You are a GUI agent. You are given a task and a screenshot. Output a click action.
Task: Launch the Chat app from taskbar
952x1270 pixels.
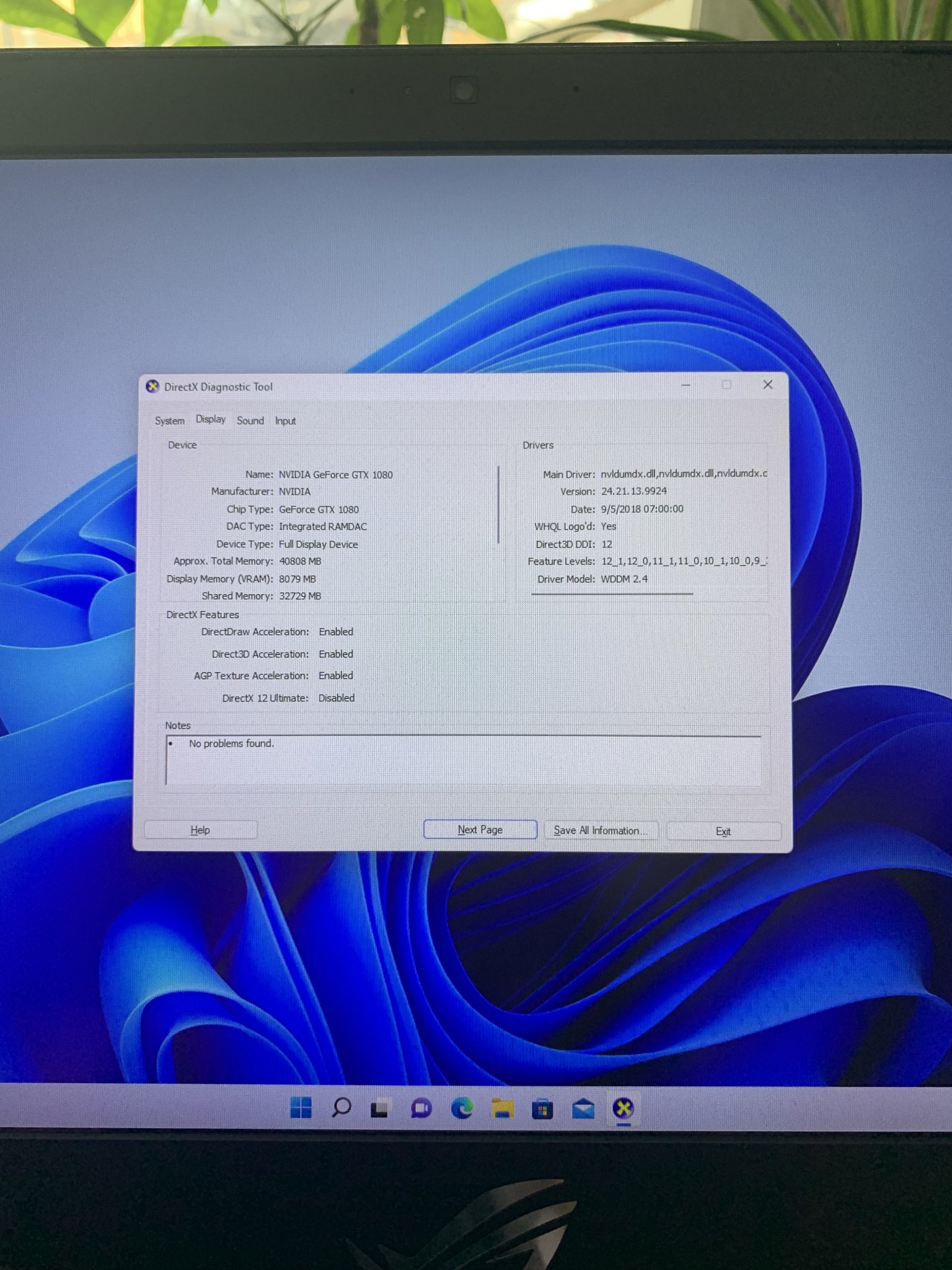pos(421,1108)
